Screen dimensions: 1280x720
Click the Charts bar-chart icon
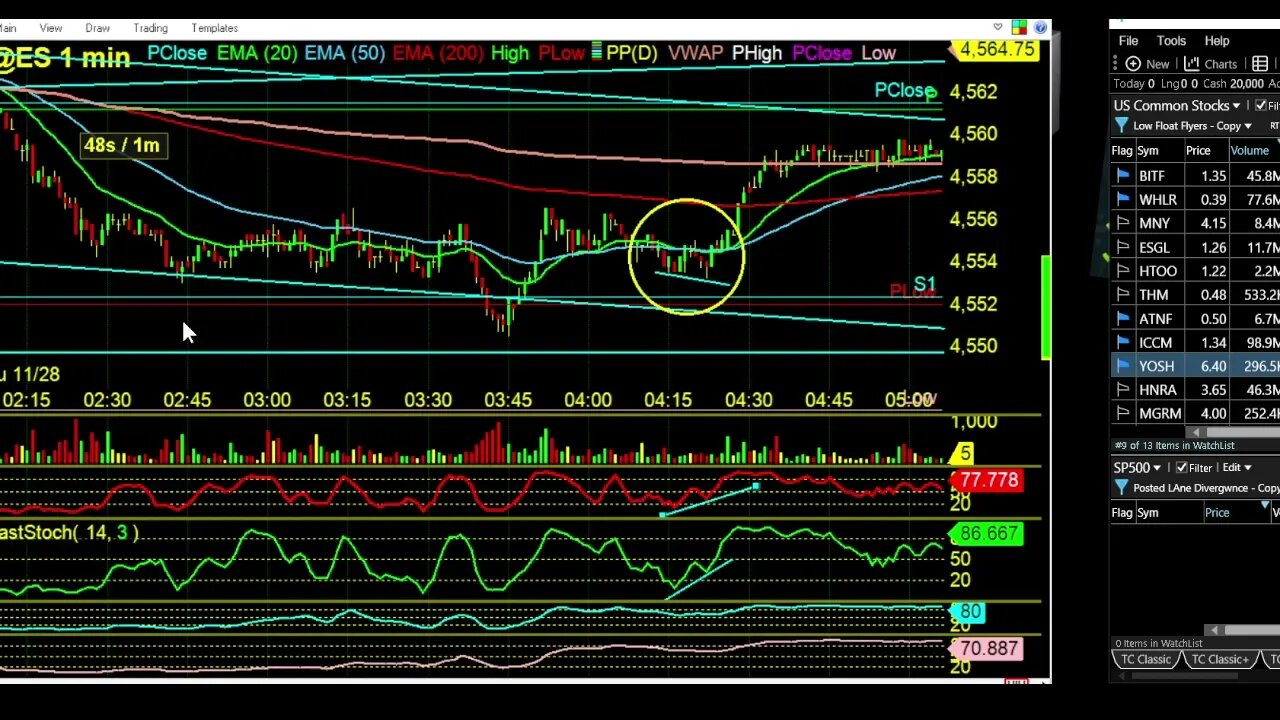1192,64
